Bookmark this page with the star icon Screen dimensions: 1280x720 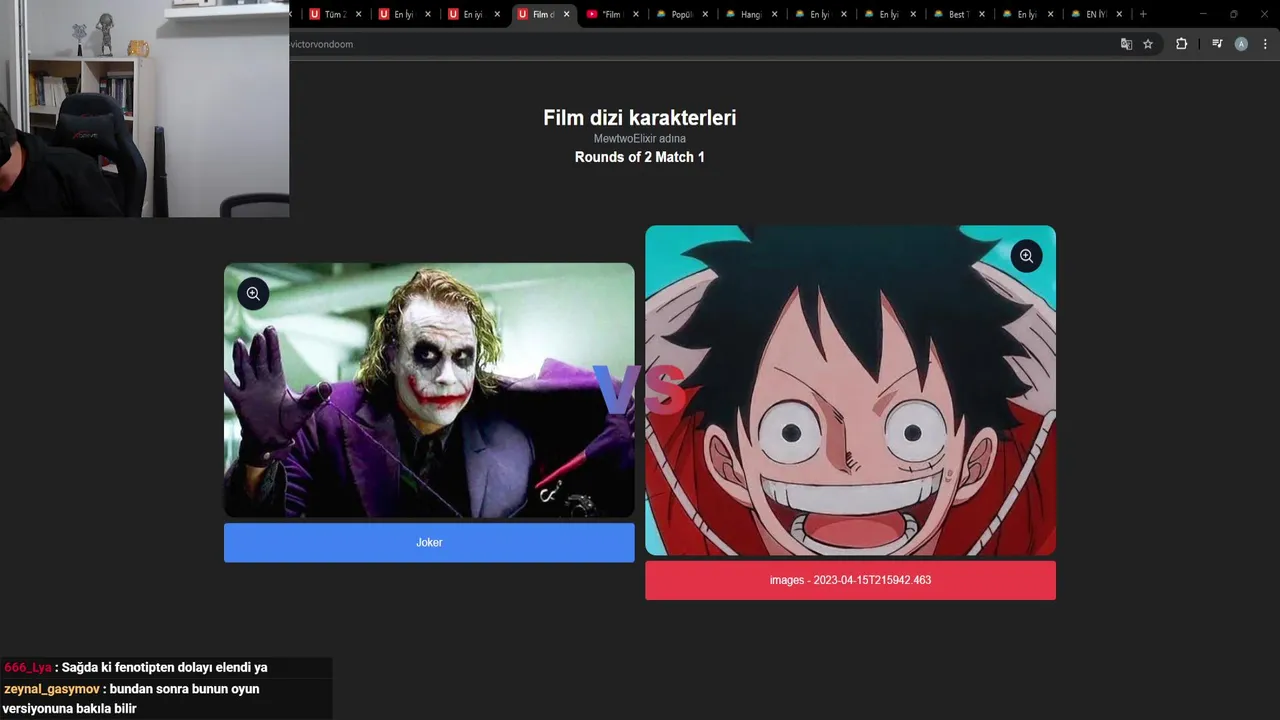pos(1148,44)
